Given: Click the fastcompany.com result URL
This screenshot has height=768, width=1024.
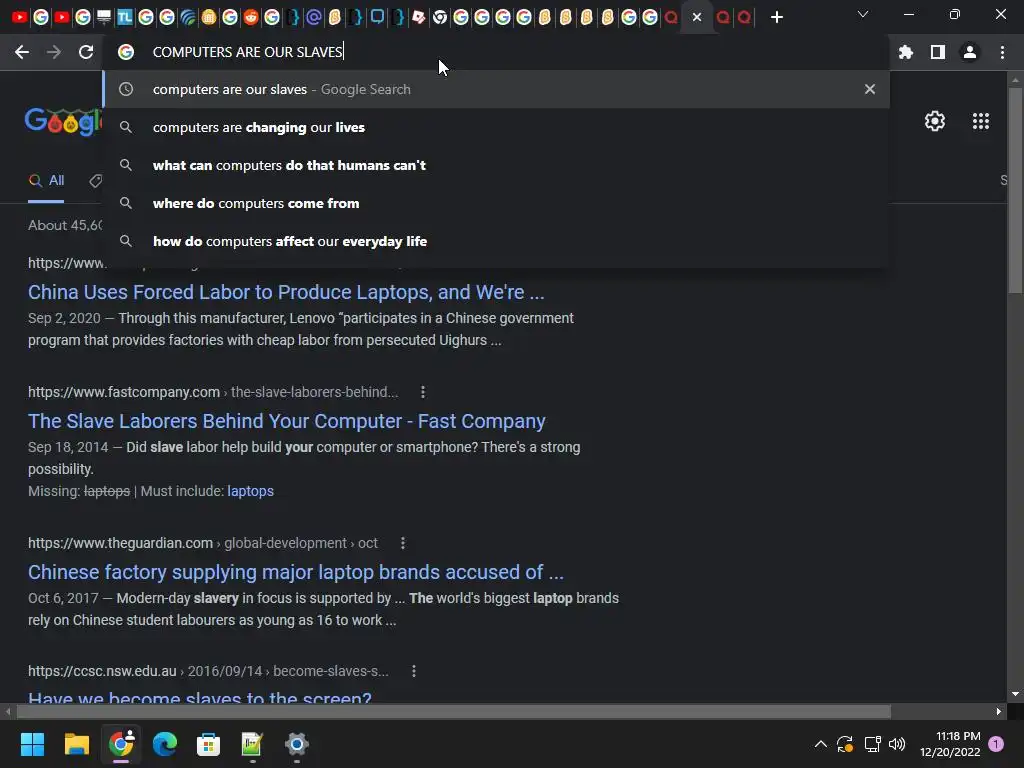Looking at the screenshot, I should 213,392.
